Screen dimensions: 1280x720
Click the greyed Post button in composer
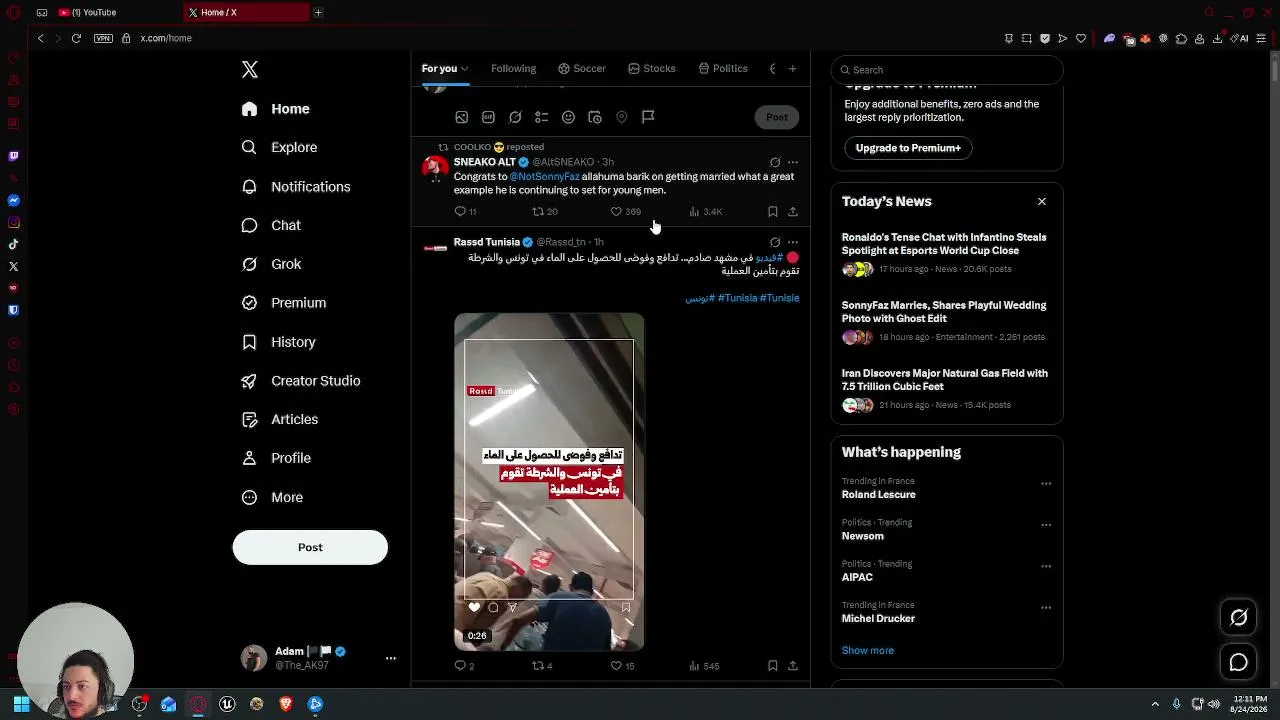[777, 117]
